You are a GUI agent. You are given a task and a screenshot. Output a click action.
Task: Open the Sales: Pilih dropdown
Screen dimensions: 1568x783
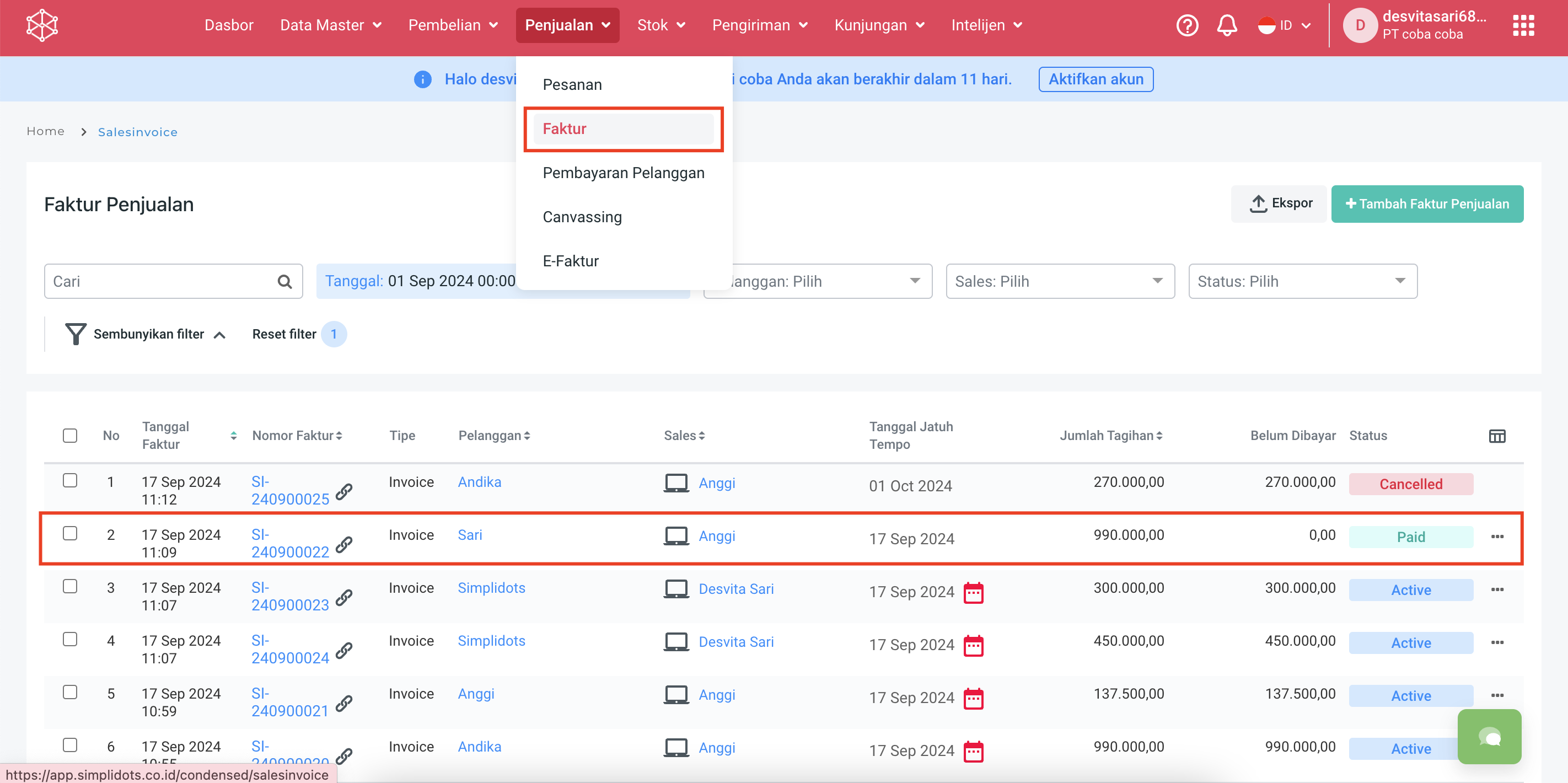1060,281
